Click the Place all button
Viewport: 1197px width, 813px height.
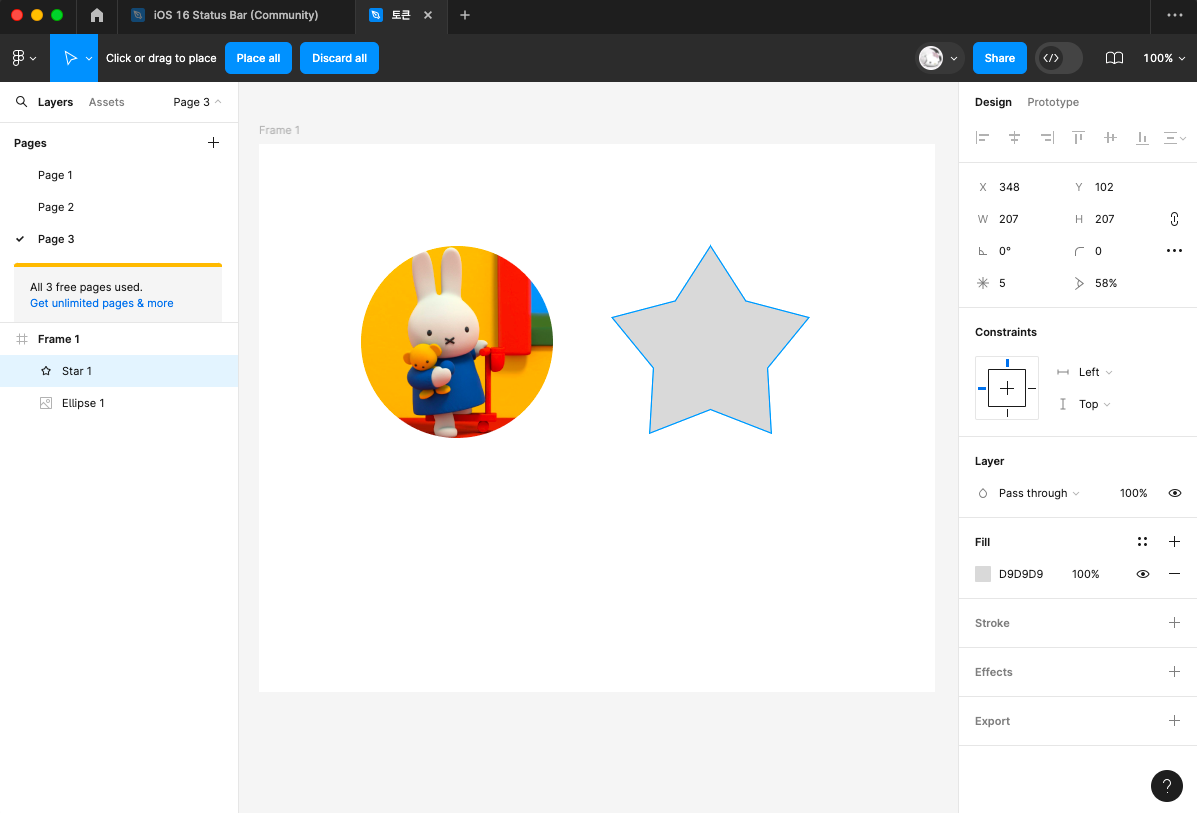click(258, 58)
